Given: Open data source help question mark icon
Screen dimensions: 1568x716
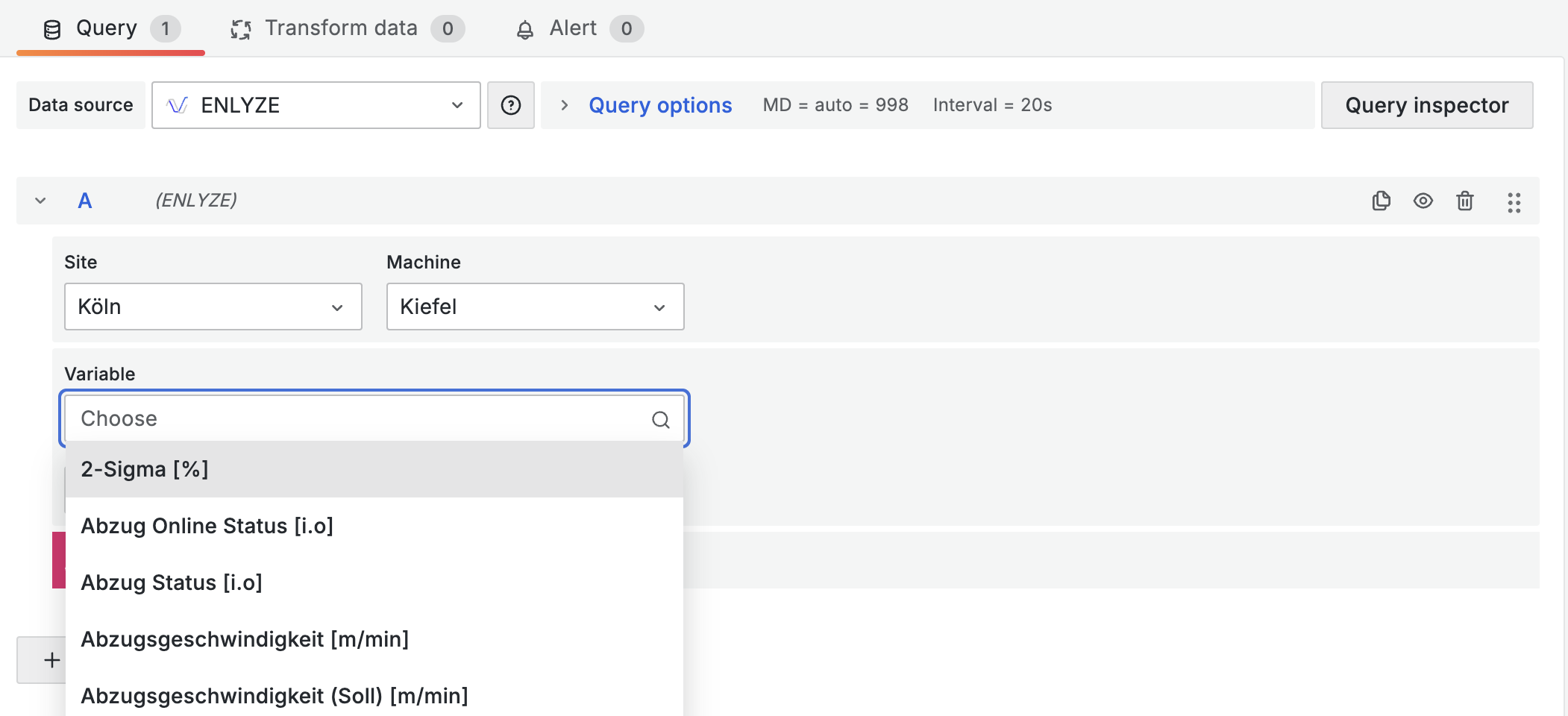Looking at the screenshot, I should click(x=510, y=105).
